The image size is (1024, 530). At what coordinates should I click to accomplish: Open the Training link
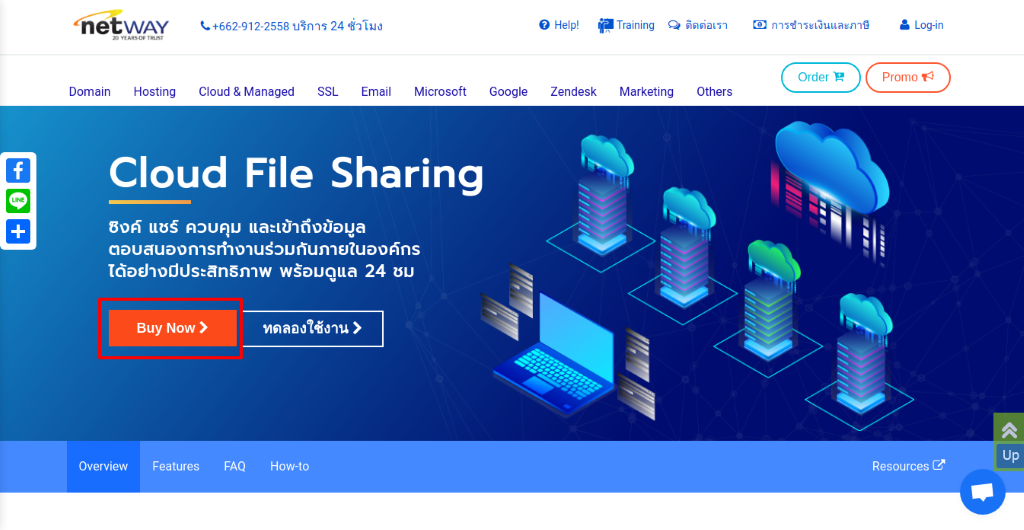626,25
